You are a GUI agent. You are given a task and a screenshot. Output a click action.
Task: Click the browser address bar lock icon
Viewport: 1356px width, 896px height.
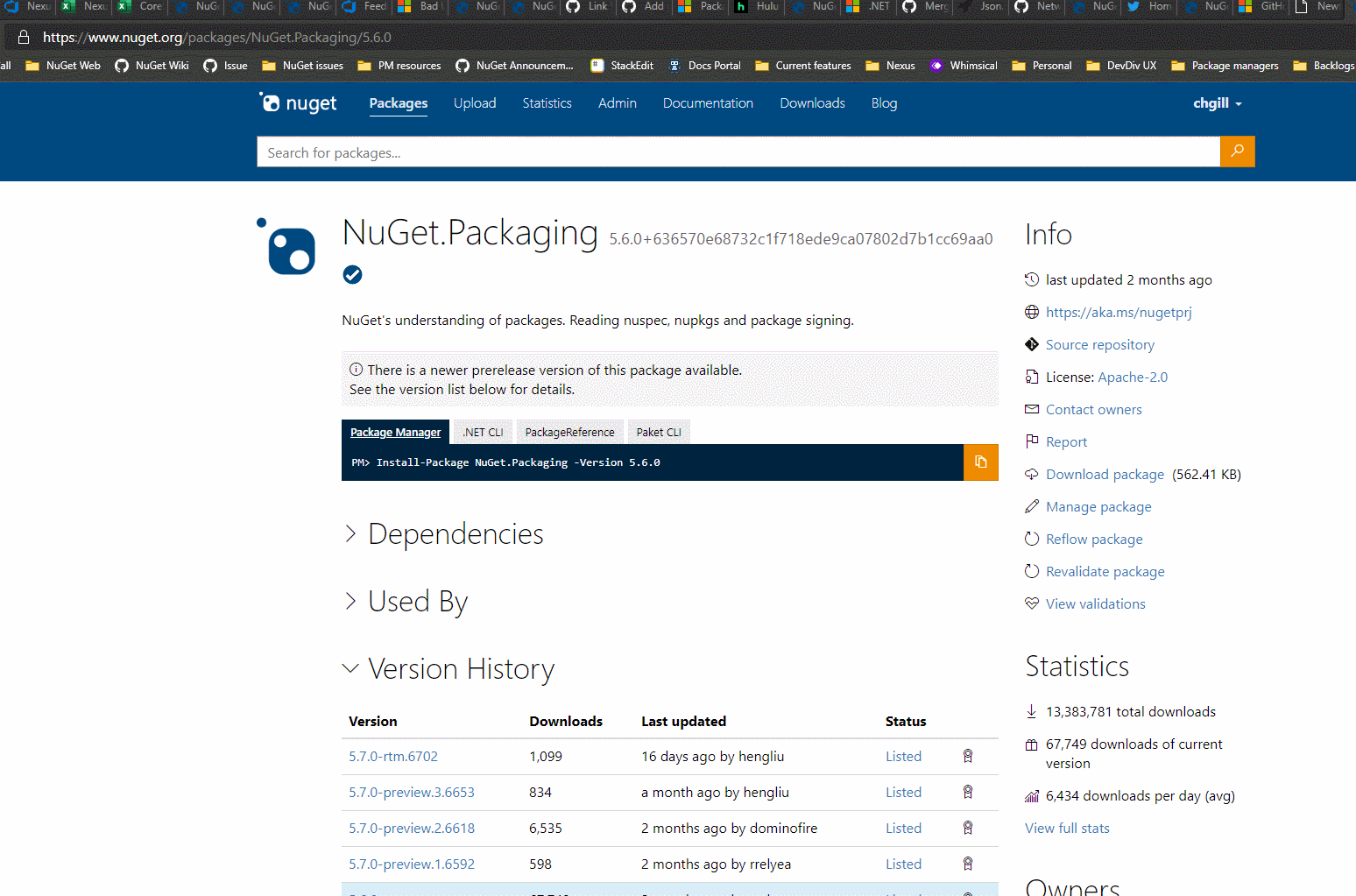(x=24, y=38)
